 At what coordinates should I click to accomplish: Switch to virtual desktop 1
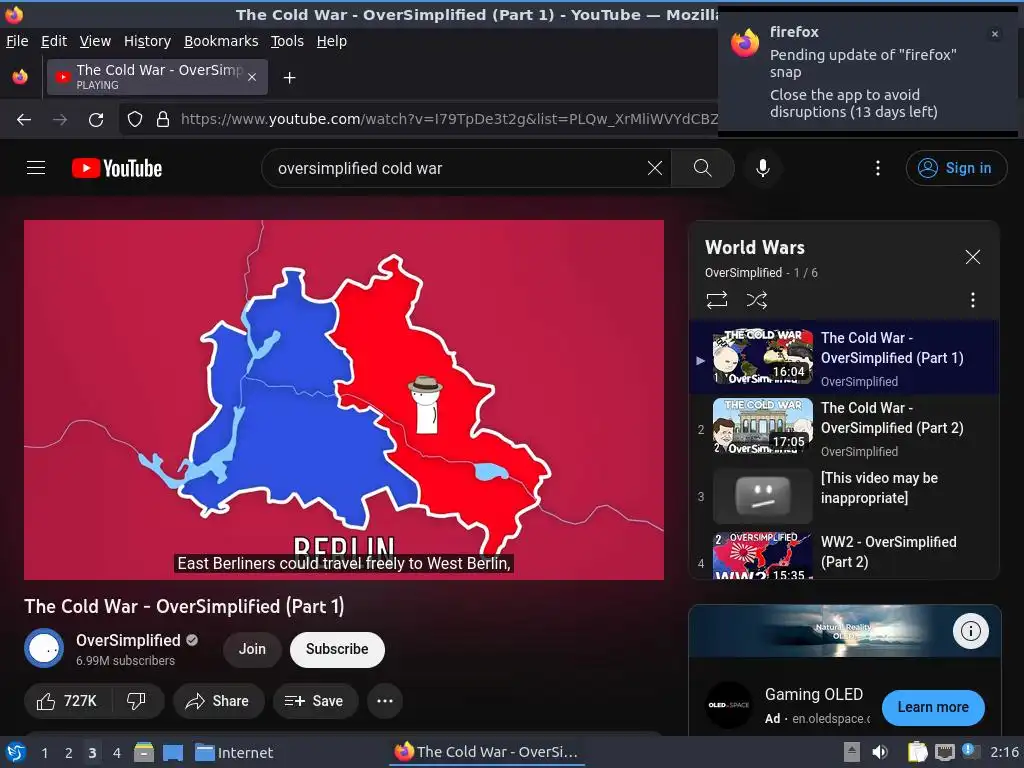tap(44, 752)
